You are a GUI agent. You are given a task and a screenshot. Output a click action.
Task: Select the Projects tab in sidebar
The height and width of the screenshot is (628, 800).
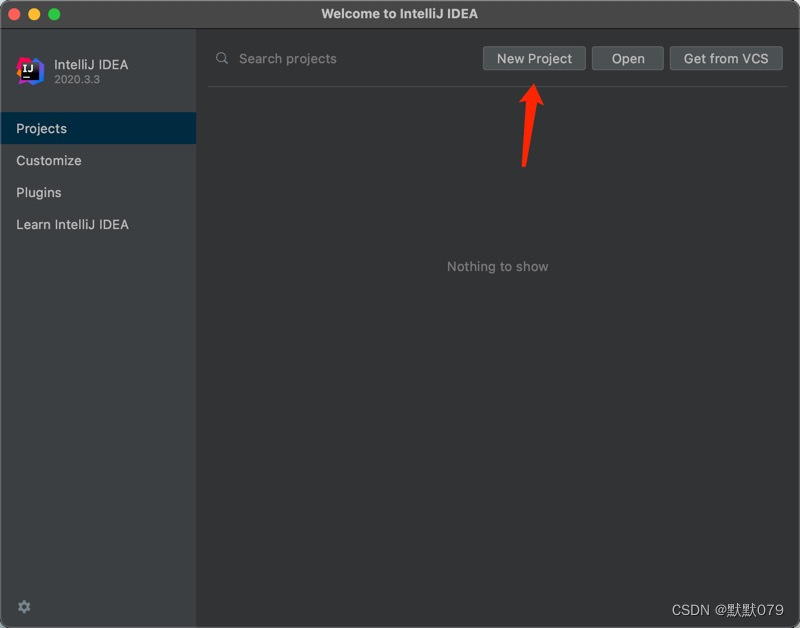98,128
